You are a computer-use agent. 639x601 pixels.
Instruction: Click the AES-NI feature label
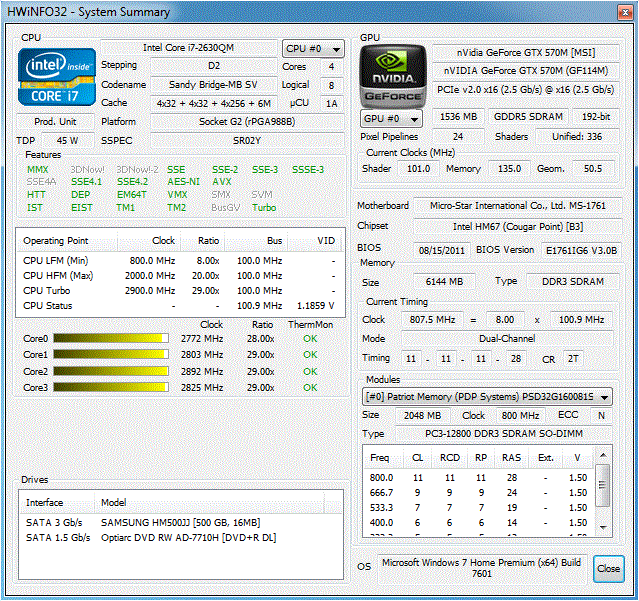point(183,182)
